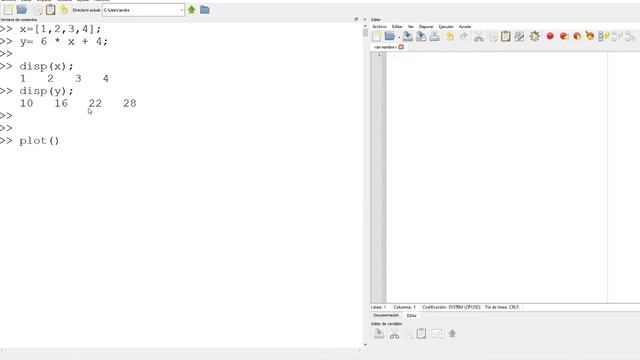Click Save icon in variable editor toolbar
This screenshot has height=360, width=640.
coord(379,334)
